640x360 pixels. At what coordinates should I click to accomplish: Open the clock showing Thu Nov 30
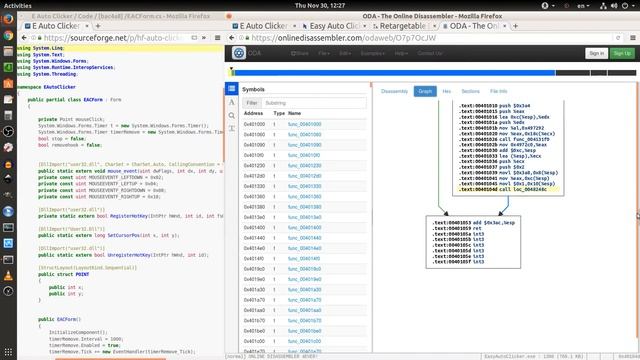(320, 5)
